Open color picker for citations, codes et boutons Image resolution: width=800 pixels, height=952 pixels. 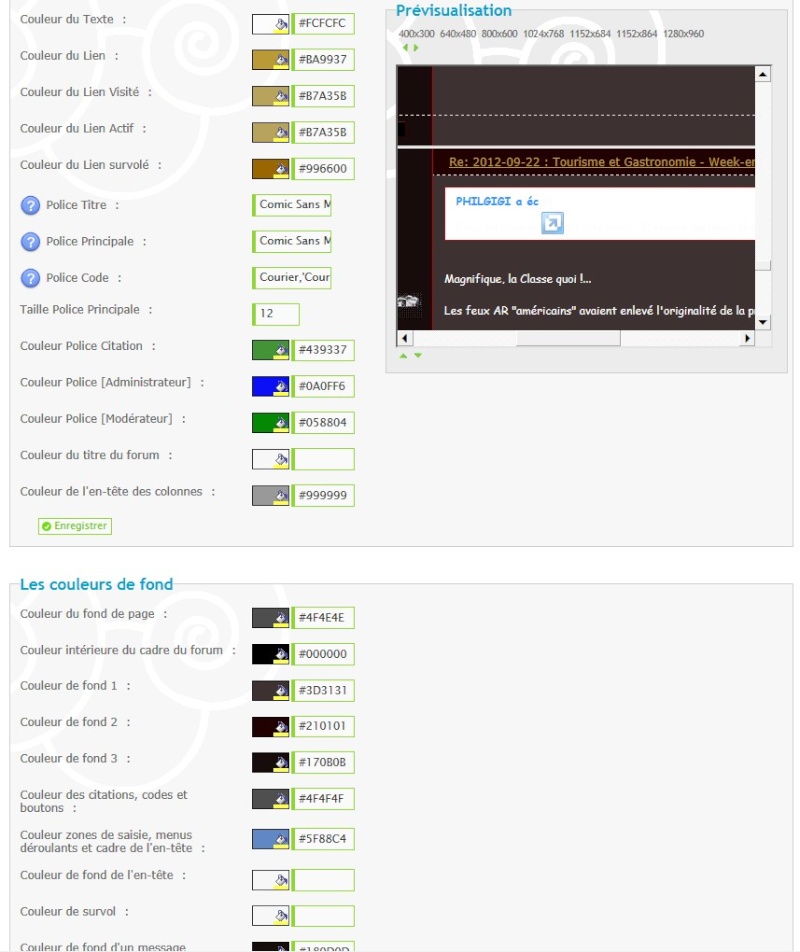point(271,799)
